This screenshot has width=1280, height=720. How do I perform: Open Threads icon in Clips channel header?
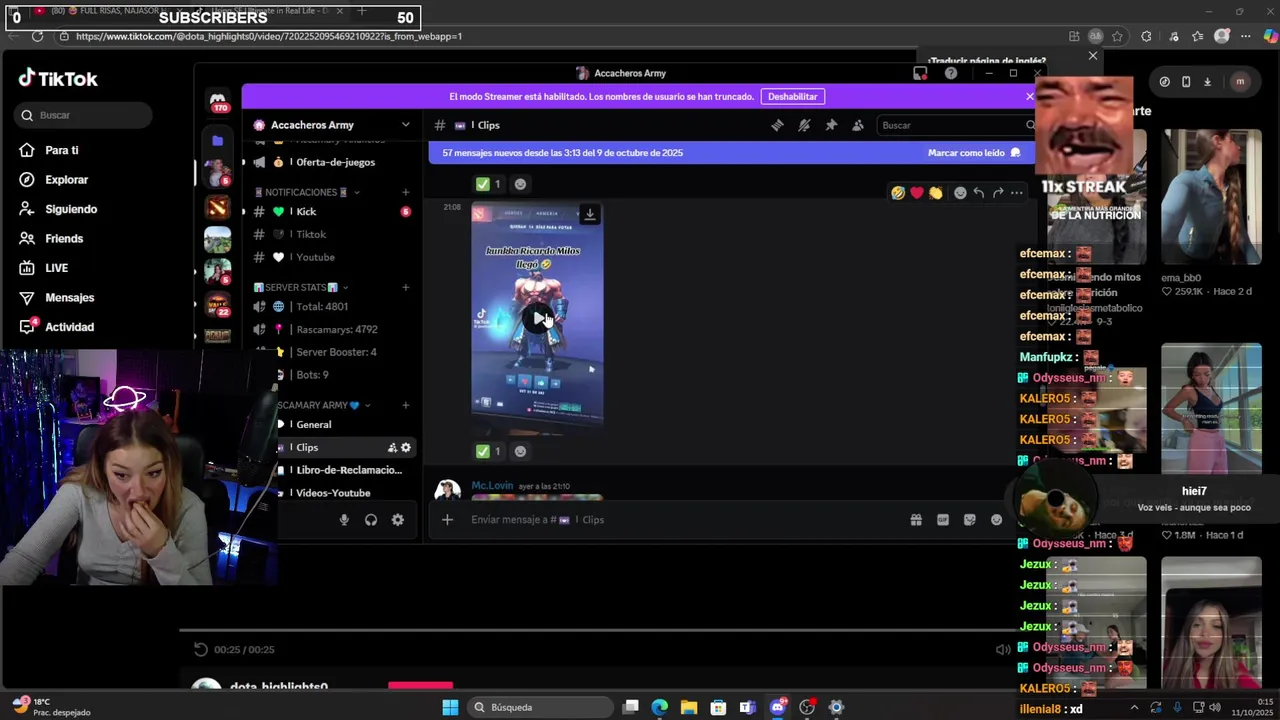777,125
